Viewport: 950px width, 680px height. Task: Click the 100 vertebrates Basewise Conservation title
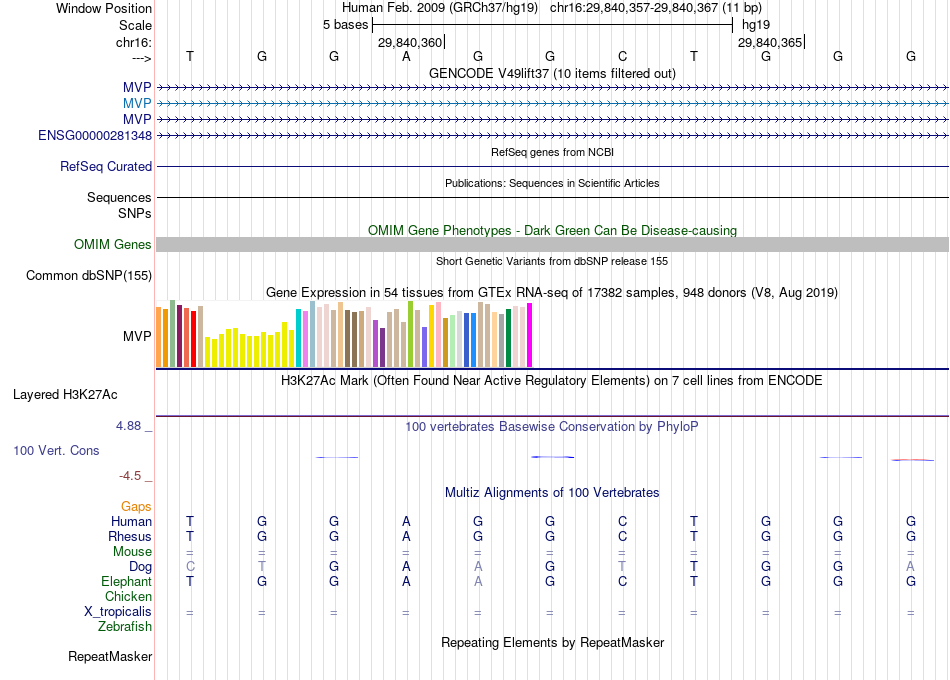tap(552, 427)
